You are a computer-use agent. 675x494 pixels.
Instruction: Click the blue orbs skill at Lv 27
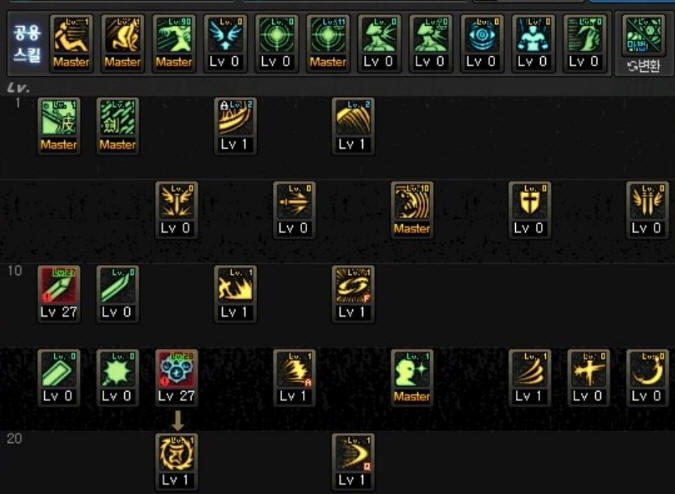176,377
